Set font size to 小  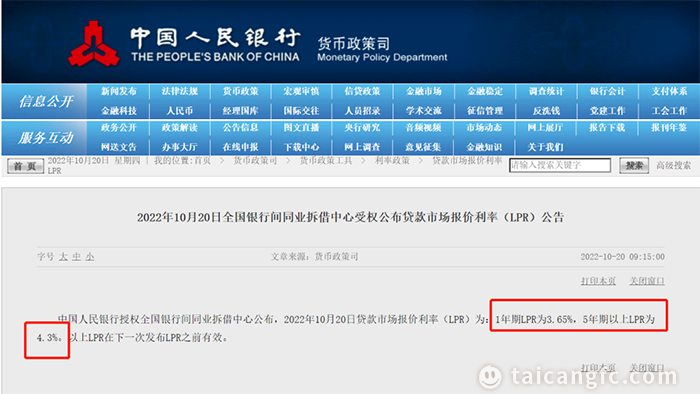coord(90,257)
